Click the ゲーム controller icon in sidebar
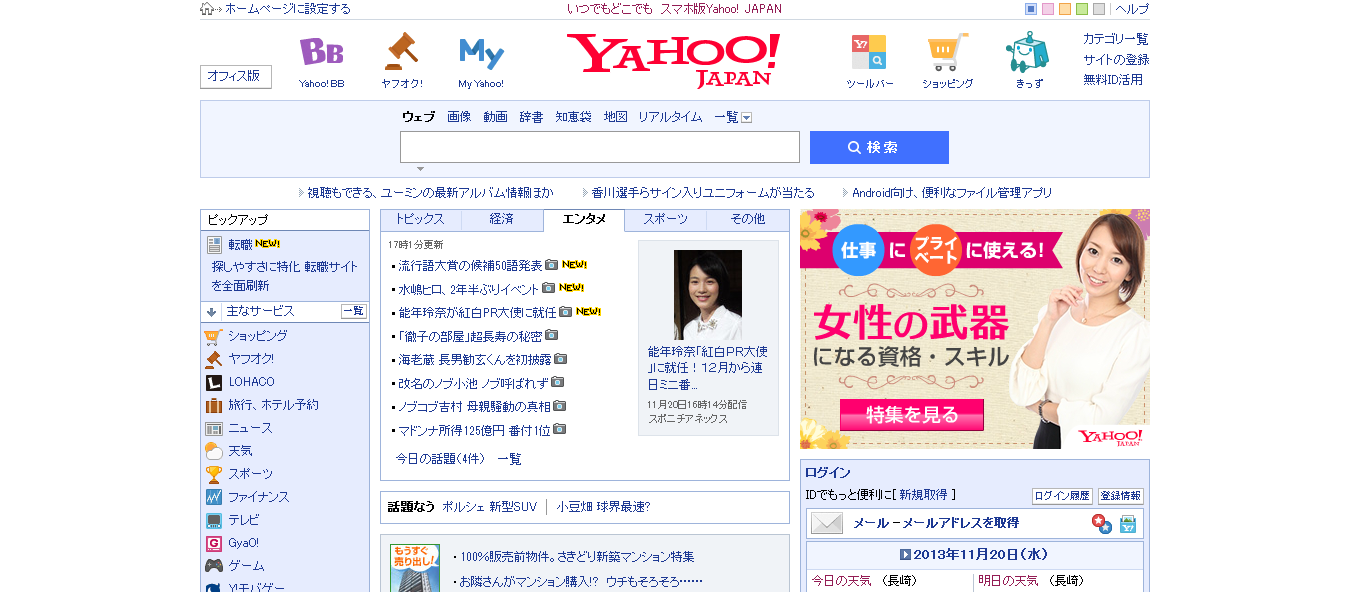 213,566
